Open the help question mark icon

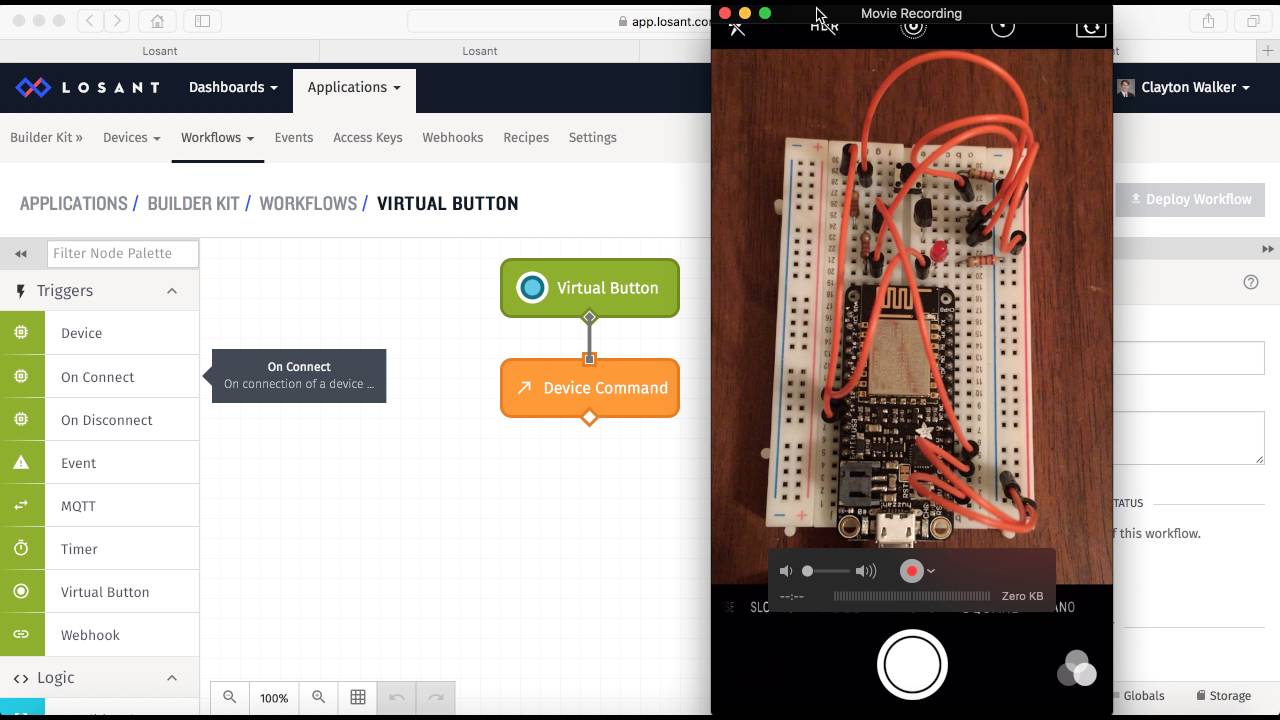coord(1251,282)
